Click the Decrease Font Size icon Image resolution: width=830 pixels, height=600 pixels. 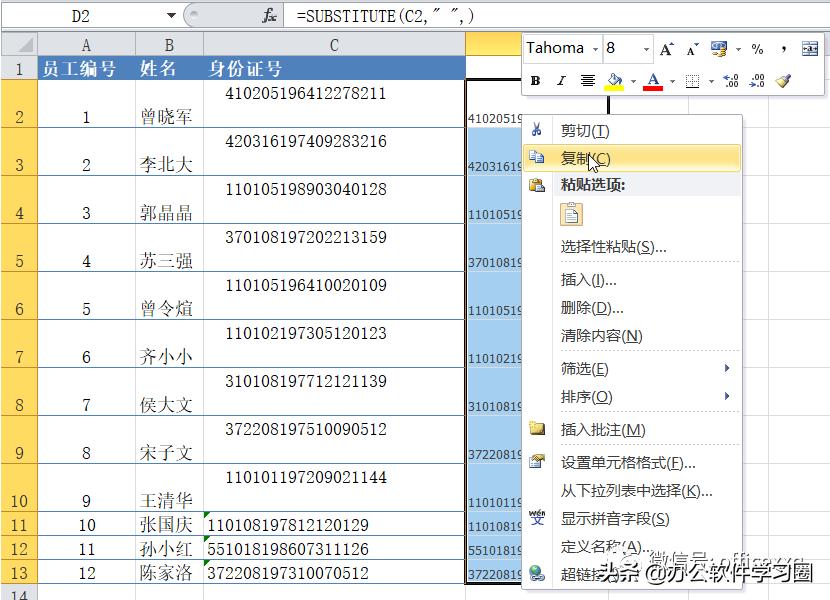click(x=691, y=47)
